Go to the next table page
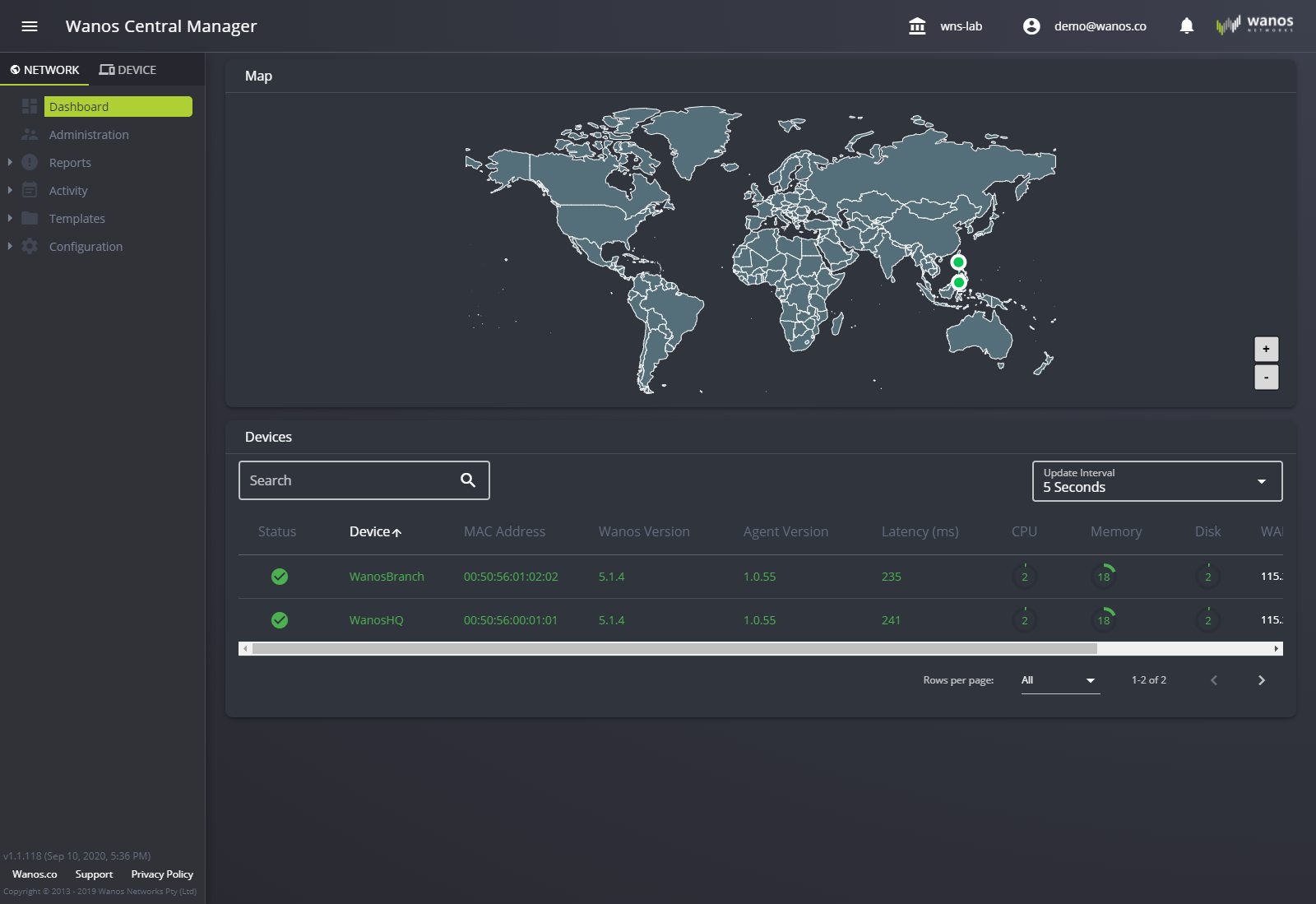1316x904 pixels. 1261,680
